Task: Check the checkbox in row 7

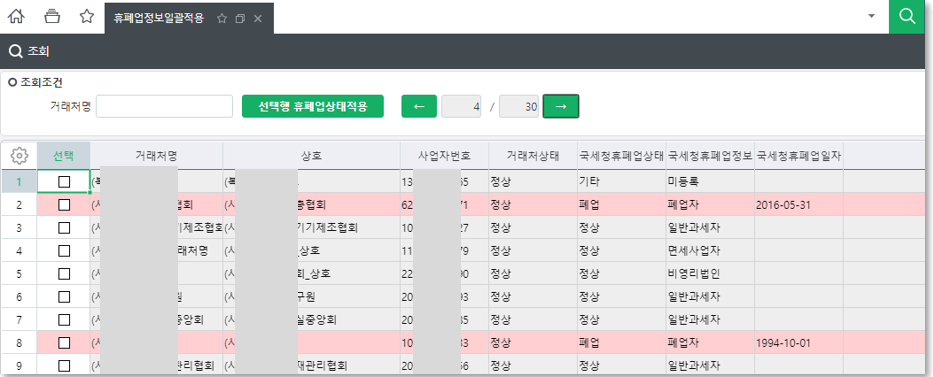Action: click(64, 320)
